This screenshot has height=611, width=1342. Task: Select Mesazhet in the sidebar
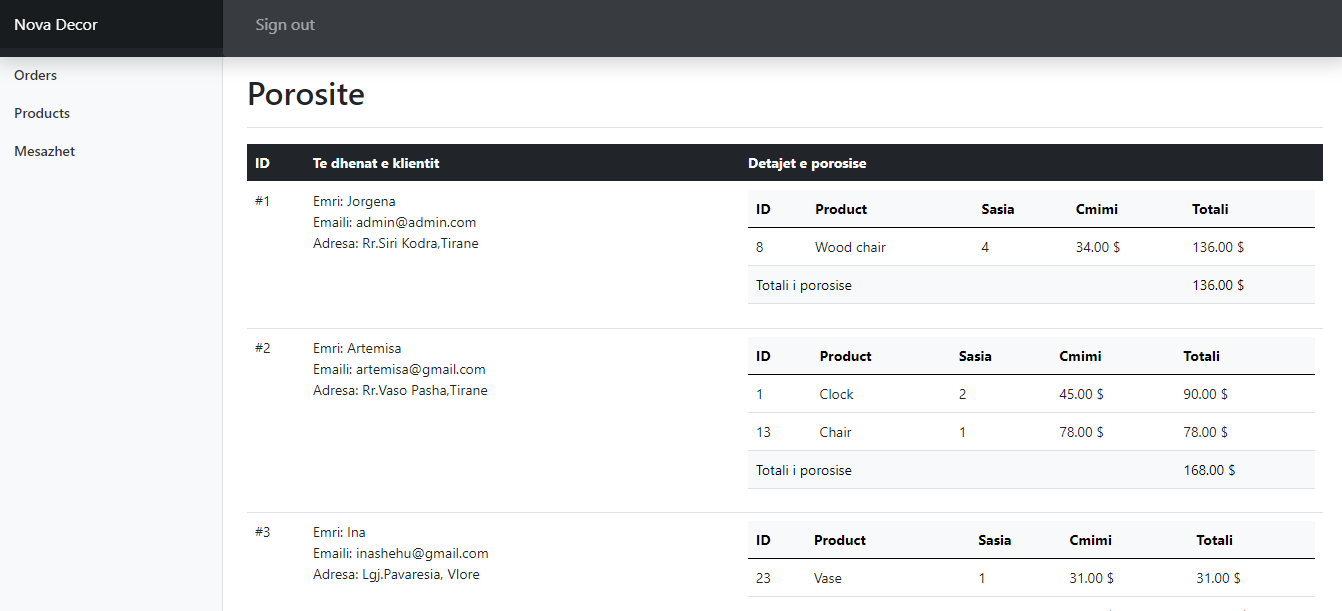(43, 151)
